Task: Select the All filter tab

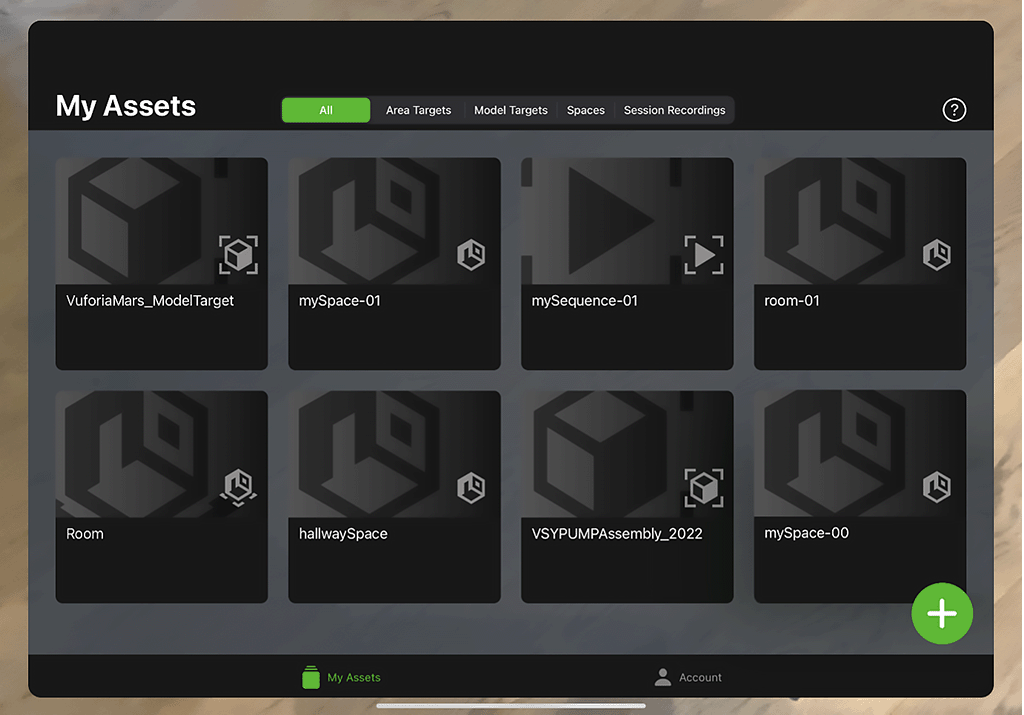Action: coord(326,110)
